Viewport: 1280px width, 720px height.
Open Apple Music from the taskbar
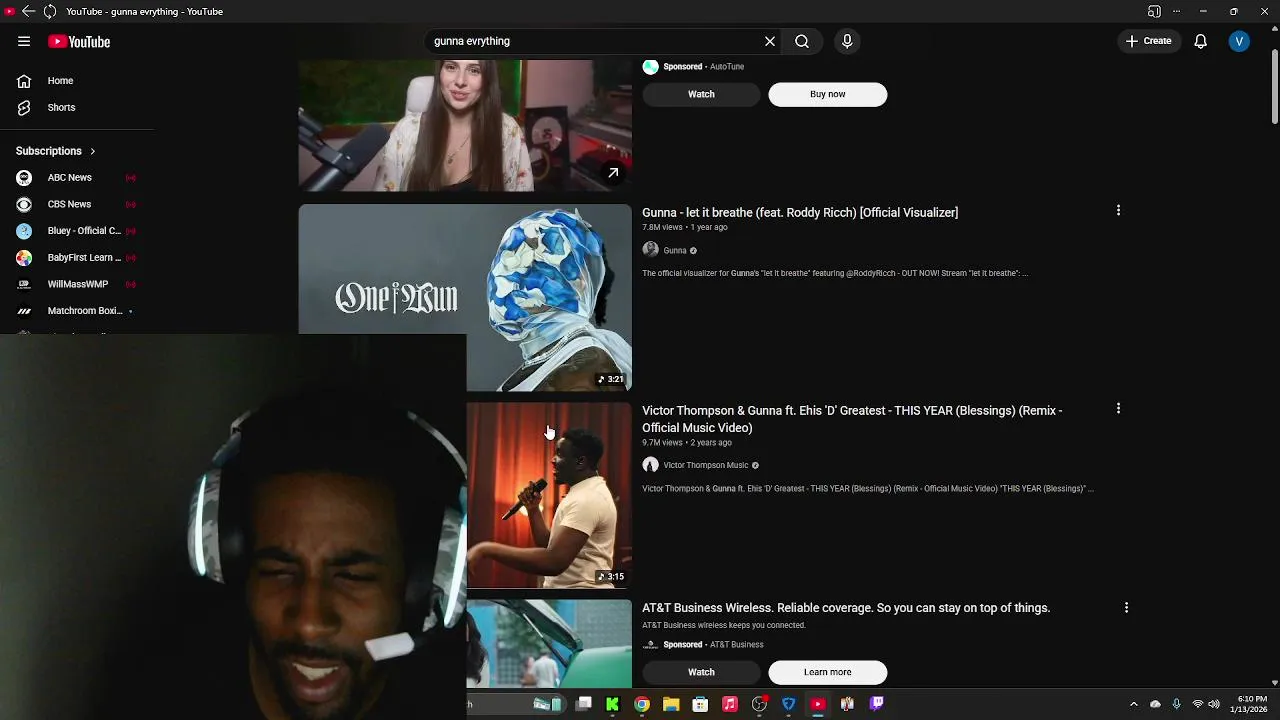pos(730,704)
